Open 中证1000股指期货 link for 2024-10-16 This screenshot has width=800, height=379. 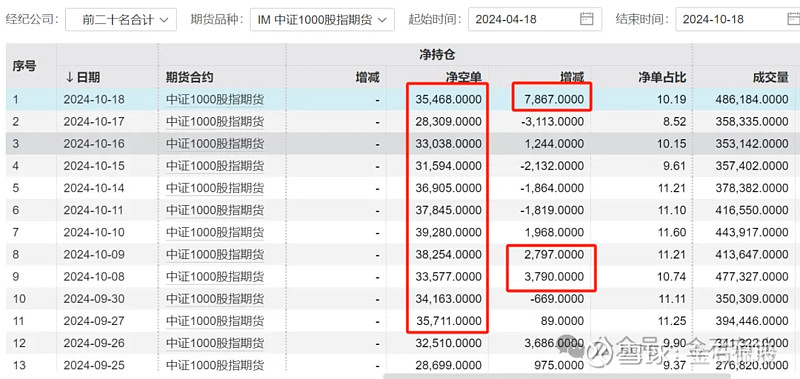coord(215,144)
